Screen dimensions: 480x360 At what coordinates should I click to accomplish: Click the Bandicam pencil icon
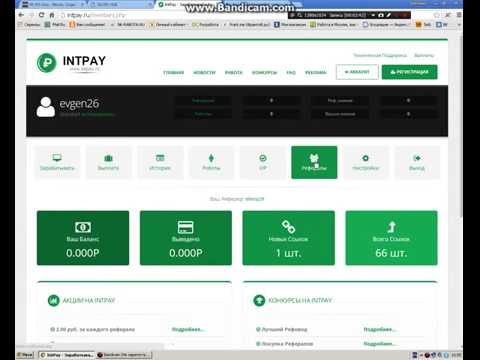389,15
